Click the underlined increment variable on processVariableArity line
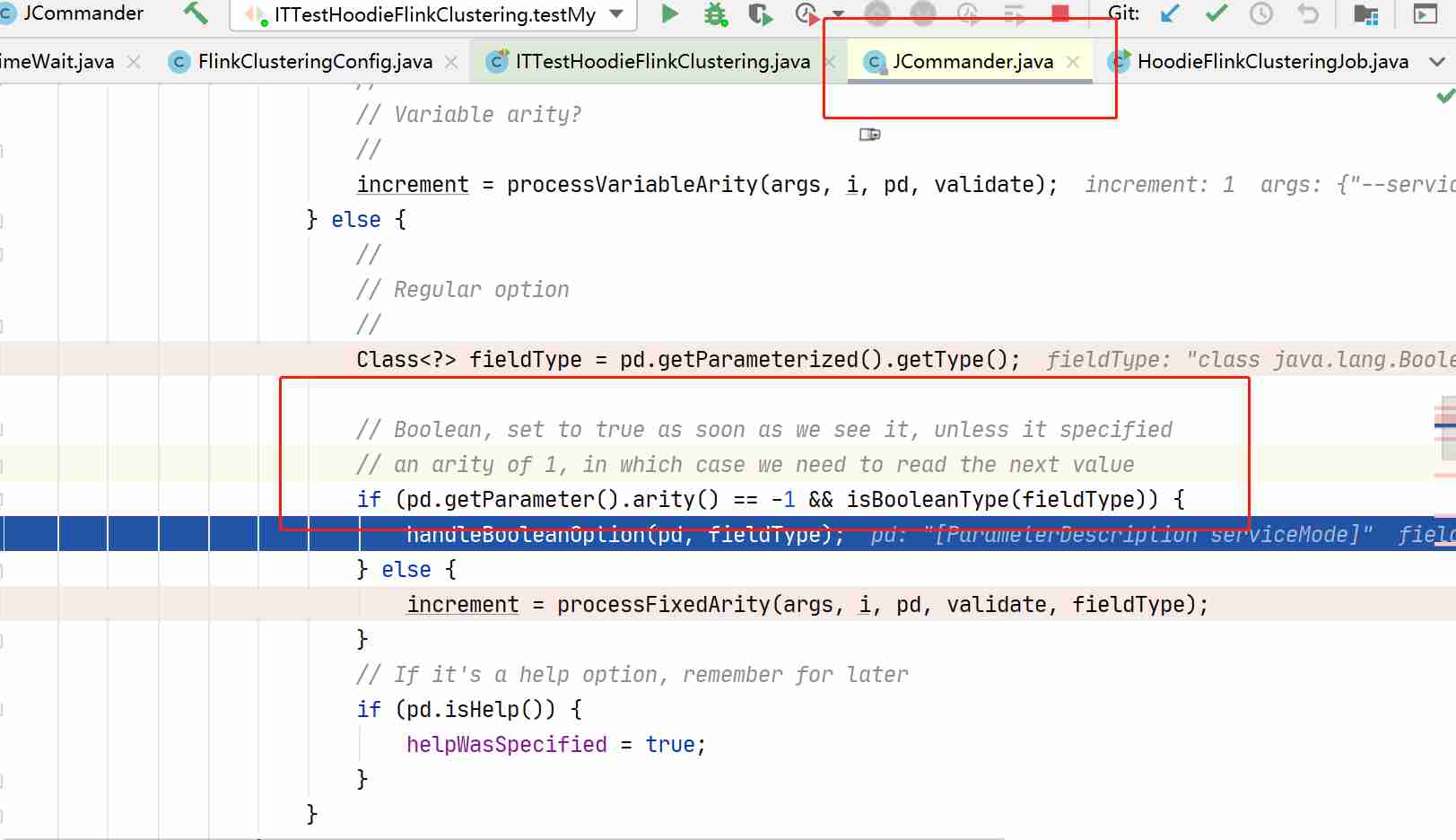 click(413, 185)
